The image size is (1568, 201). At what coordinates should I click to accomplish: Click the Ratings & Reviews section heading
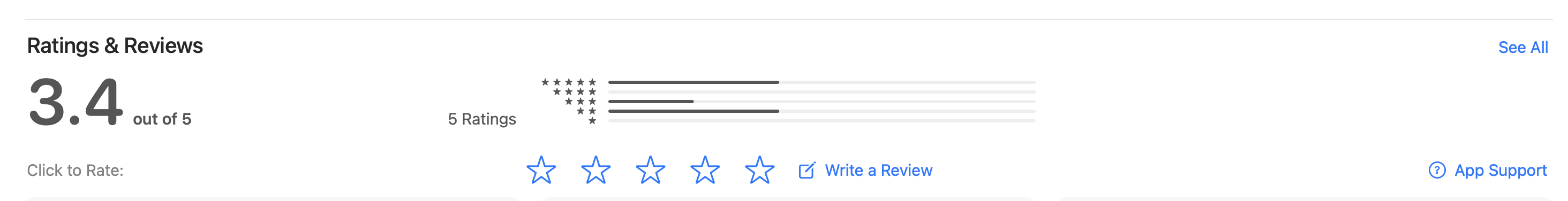115,45
